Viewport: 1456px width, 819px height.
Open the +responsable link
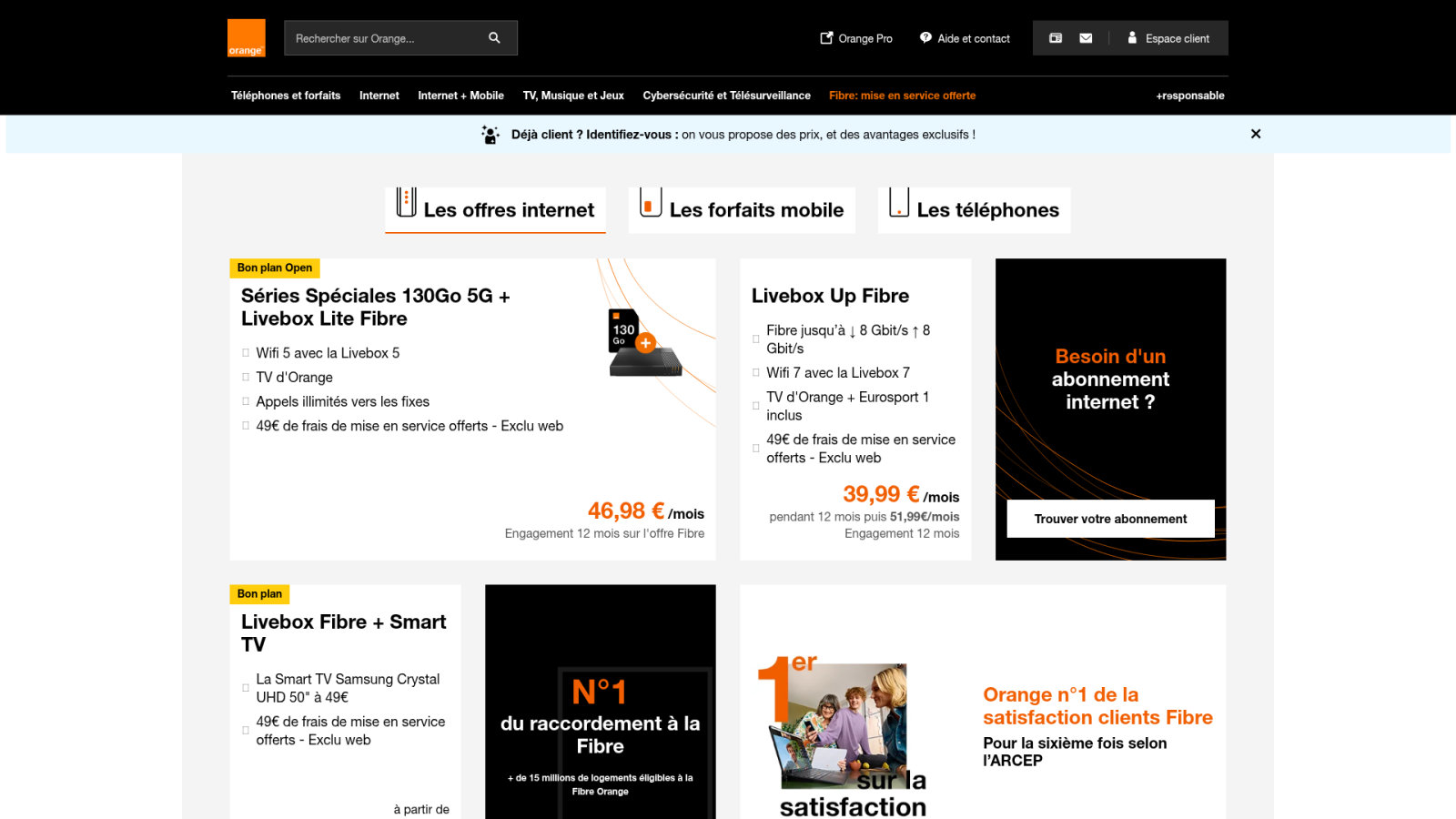coord(1190,96)
